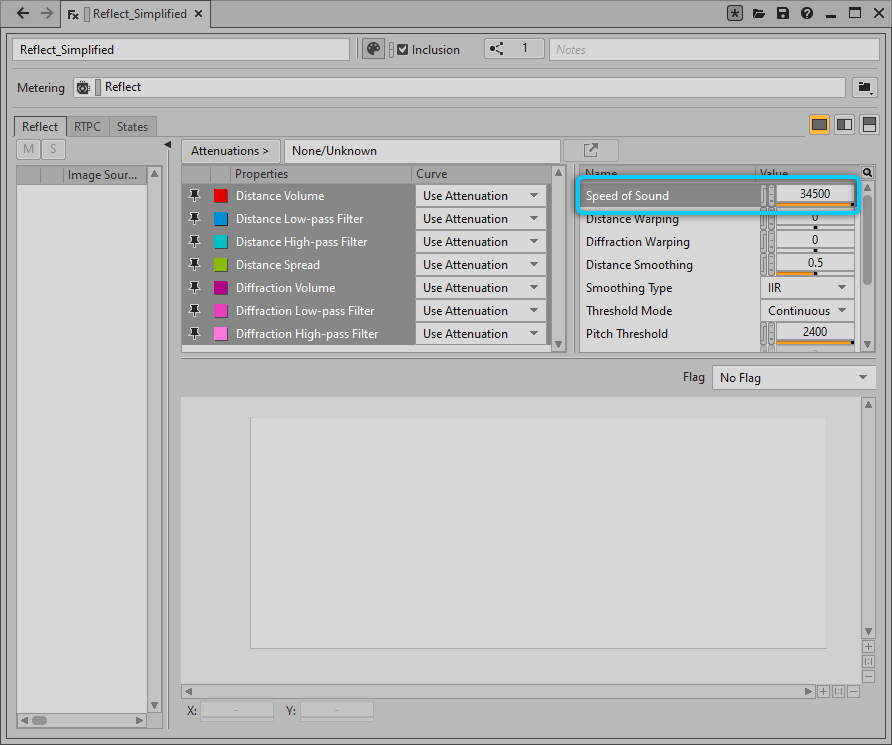Click the color palette icon beside Inclusion
This screenshot has width=892, height=745.
click(x=373, y=49)
